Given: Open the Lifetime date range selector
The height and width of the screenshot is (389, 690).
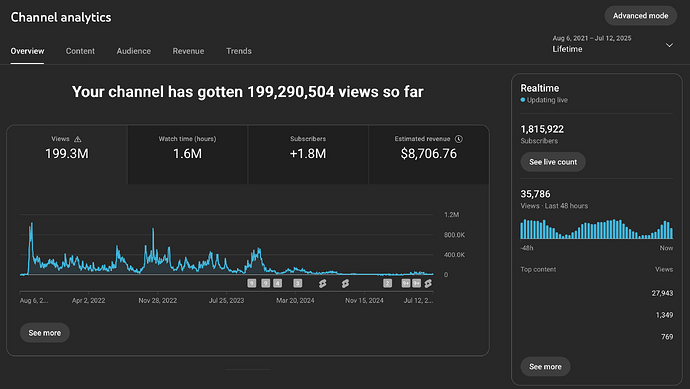Looking at the screenshot, I should tap(613, 44).
